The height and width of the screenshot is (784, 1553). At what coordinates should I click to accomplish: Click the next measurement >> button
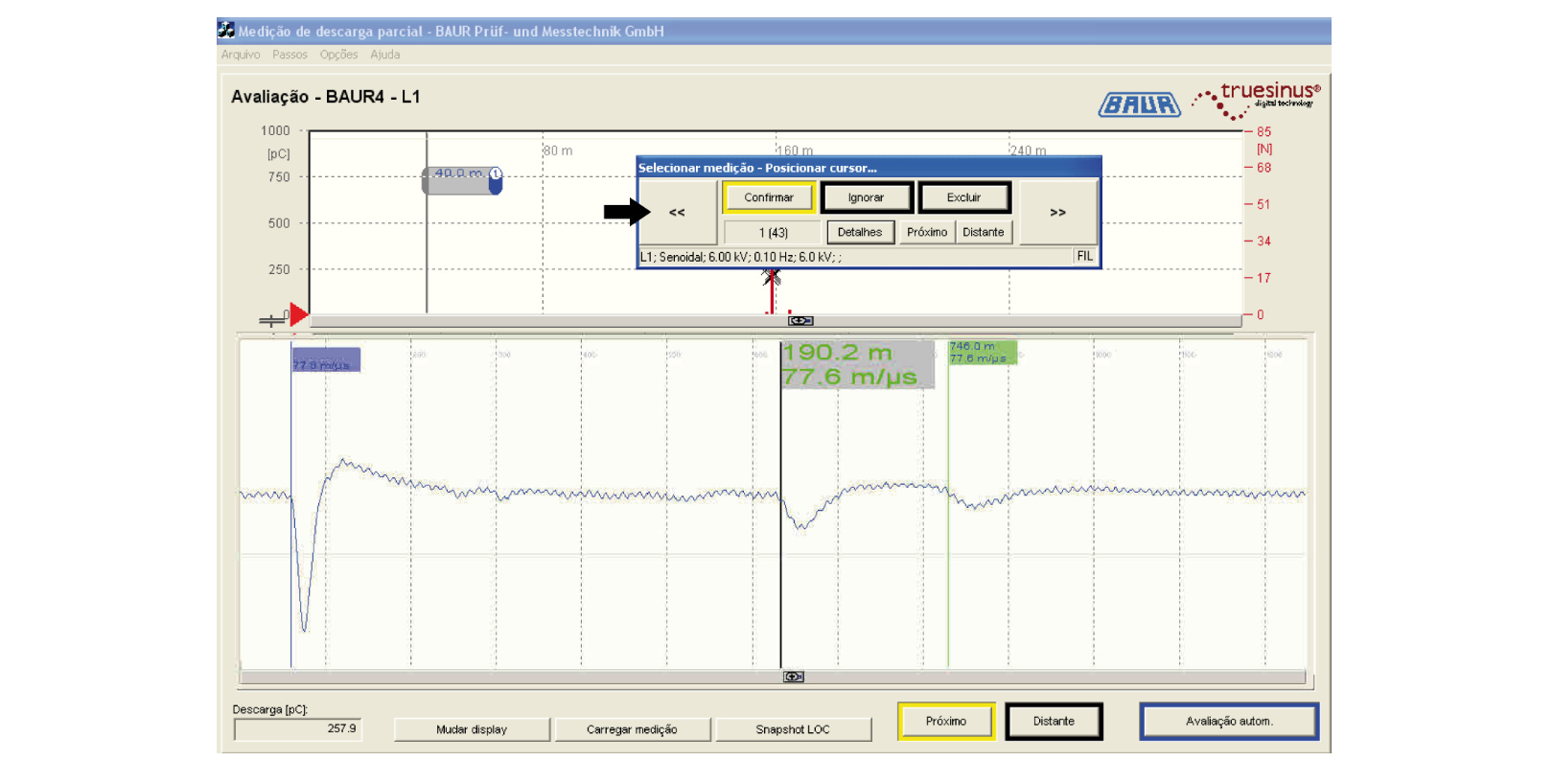[x=1057, y=213]
